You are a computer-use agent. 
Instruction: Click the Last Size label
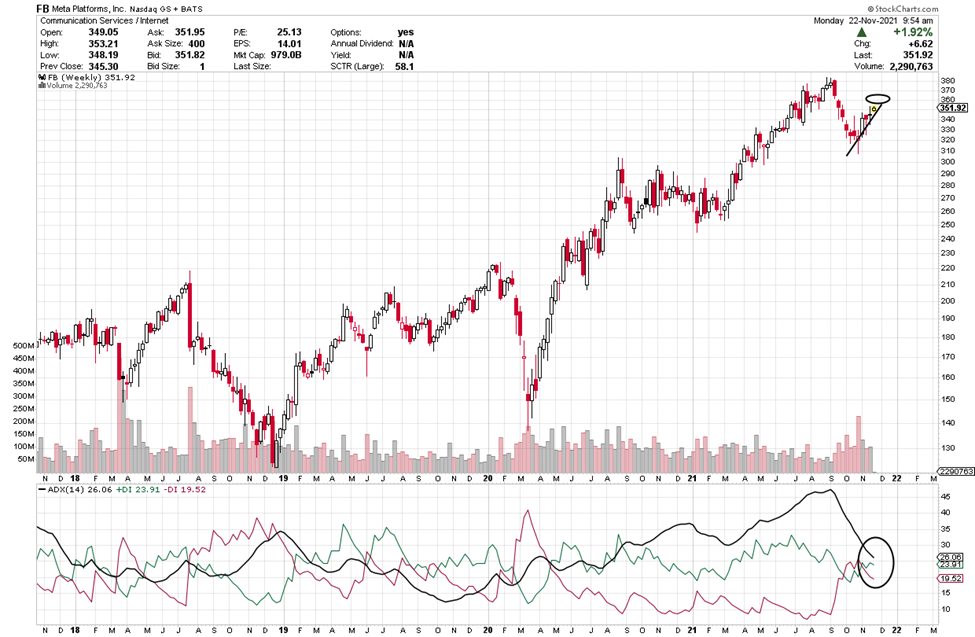[252, 66]
